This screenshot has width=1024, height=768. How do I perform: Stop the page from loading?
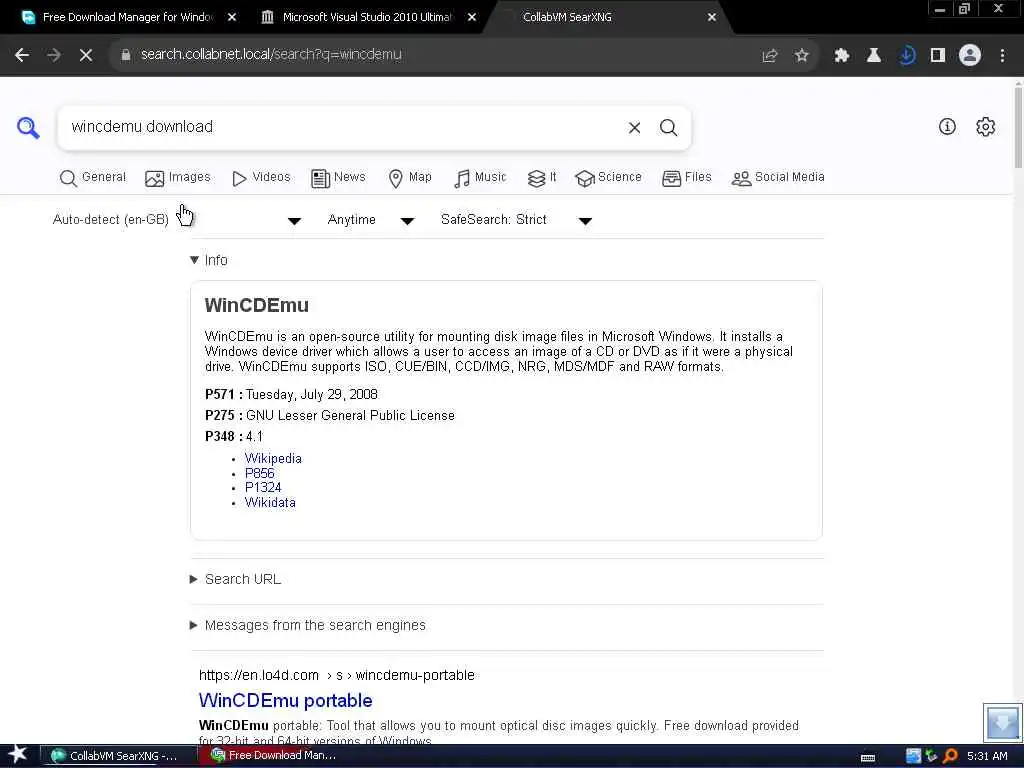click(86, 55)
